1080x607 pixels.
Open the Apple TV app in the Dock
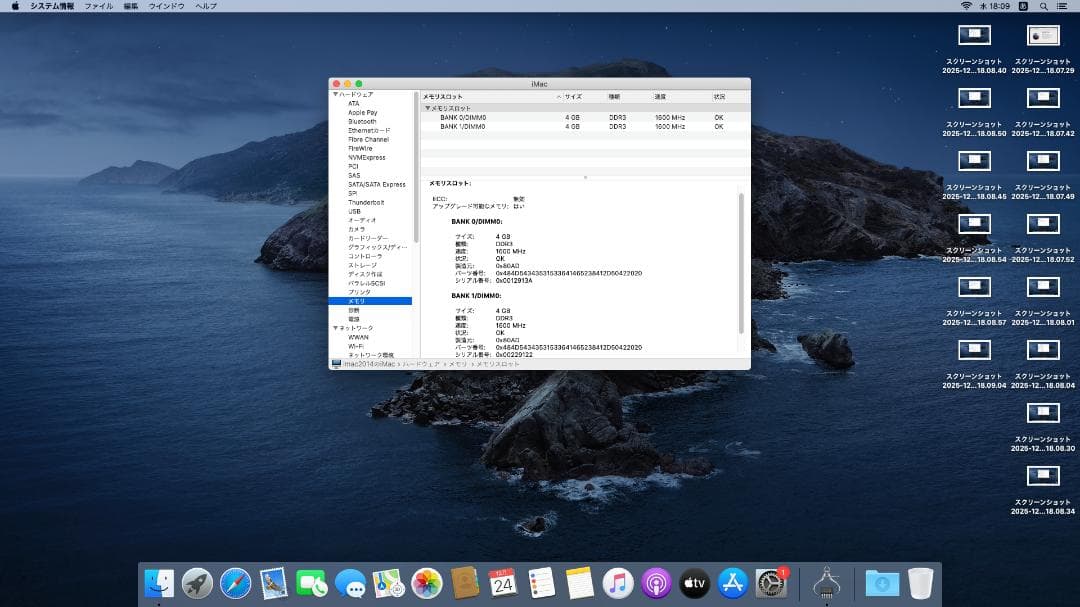(694, 585)
